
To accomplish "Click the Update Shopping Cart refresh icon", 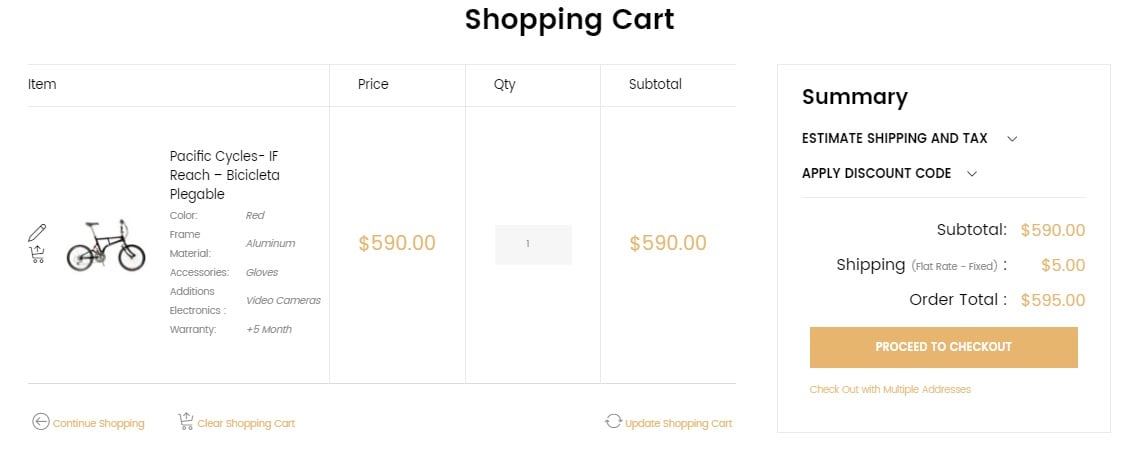I will click(613, 421).
